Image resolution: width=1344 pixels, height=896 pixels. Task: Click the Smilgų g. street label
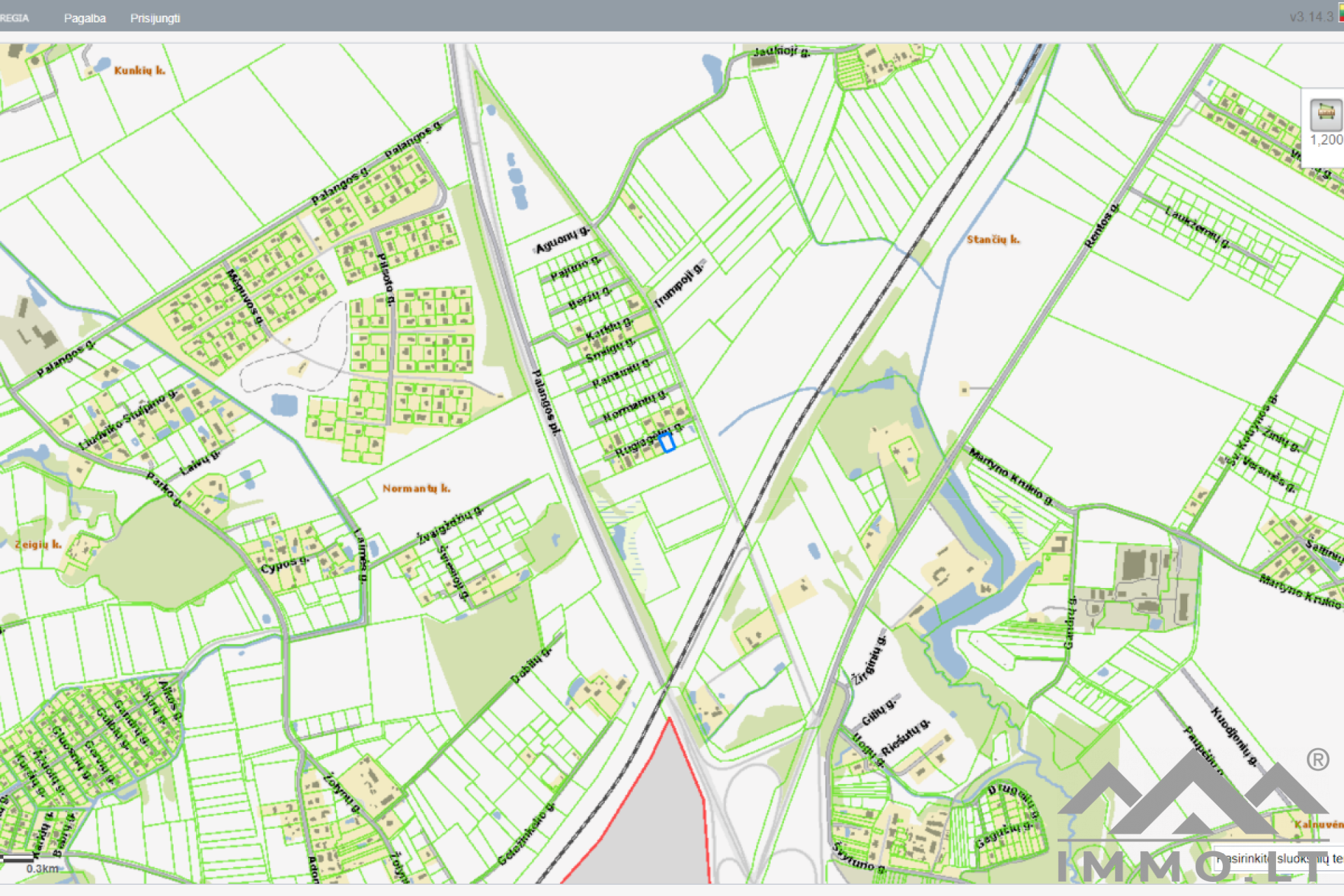(x=610, y=350)
